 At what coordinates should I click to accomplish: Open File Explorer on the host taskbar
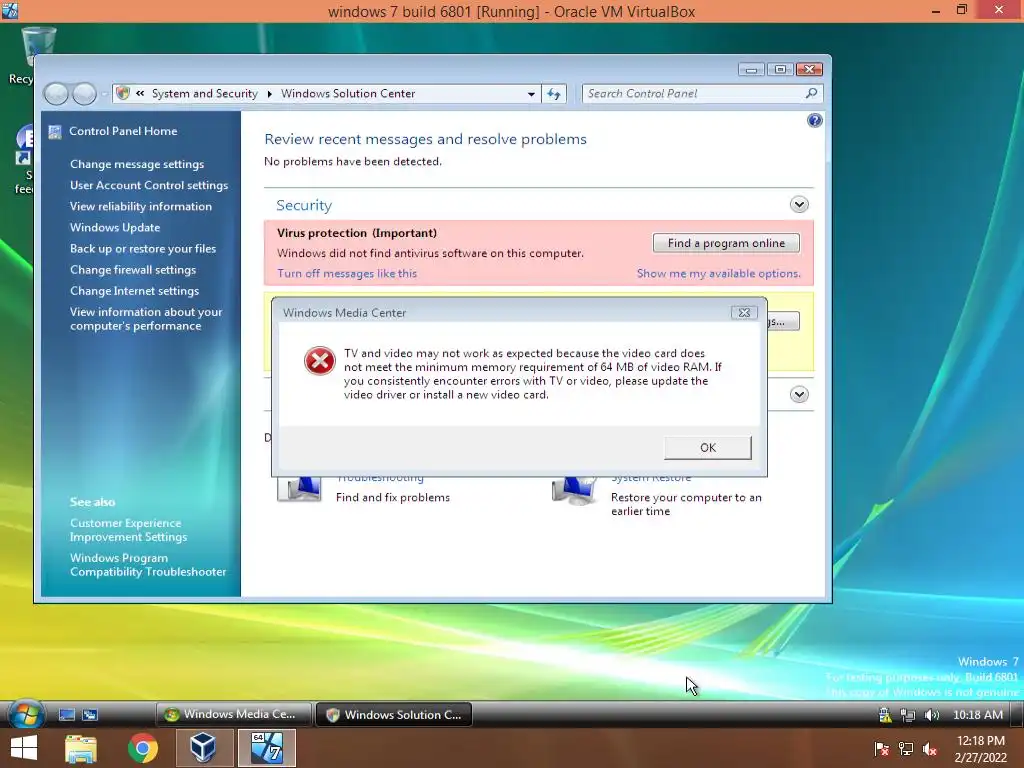coord(81,748)
